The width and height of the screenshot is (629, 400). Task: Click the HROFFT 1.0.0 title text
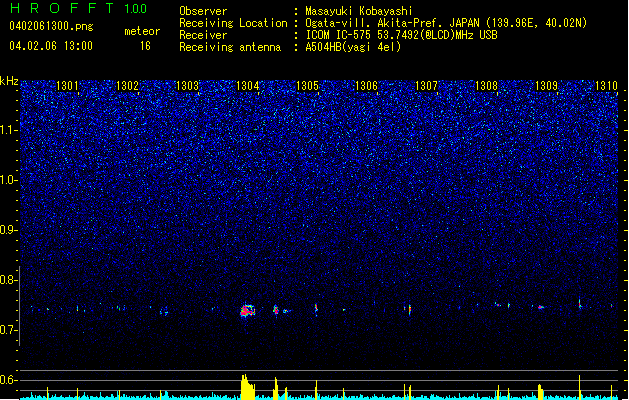pos(78,8)
